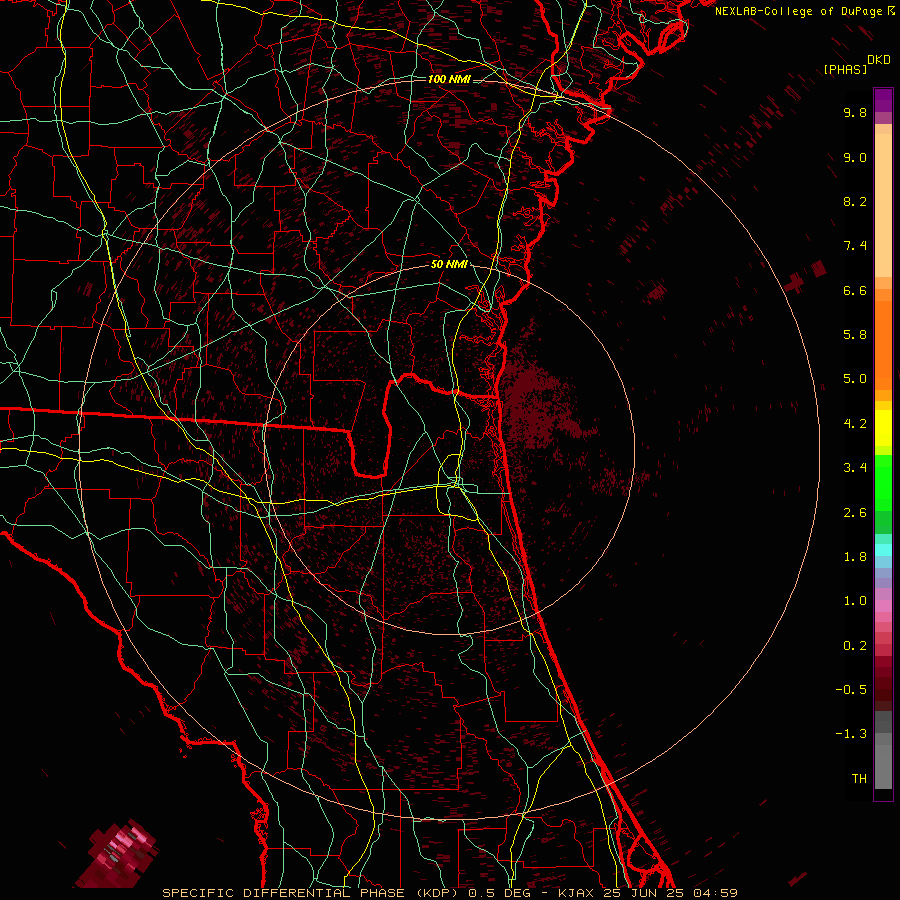
Task: Click the 4.2 value on the color scale
Action: 855,424
